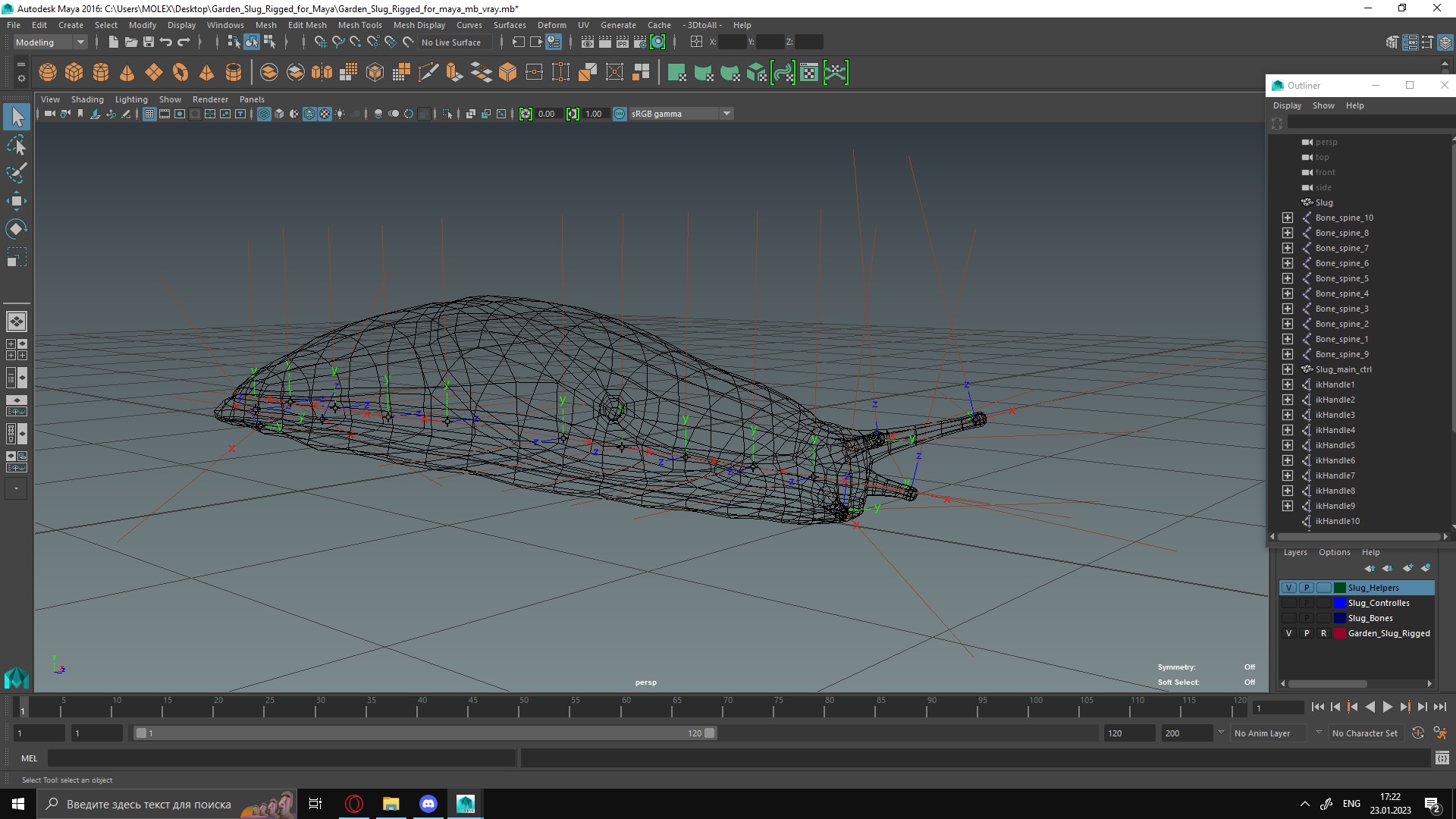Screen dimensions: 1456x819
Task: Click Slug_Helpers layer color swatch
Action: tap(1340, 588)
